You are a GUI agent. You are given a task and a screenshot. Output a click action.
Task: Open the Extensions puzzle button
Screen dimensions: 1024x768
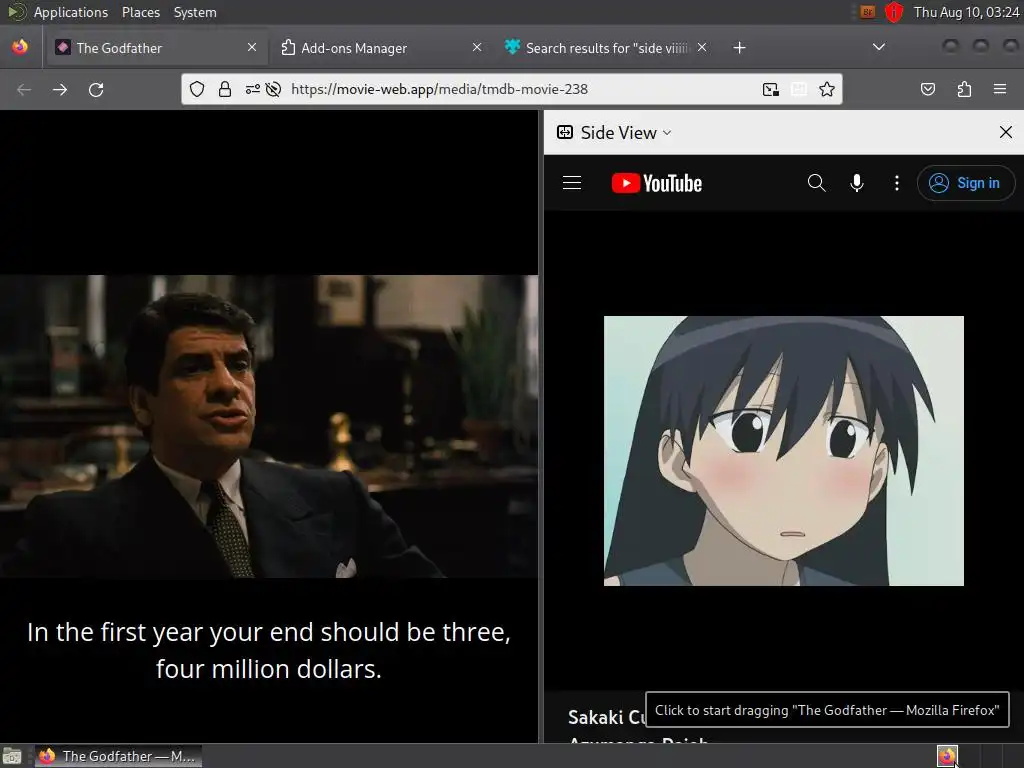[x=964, y=89]
